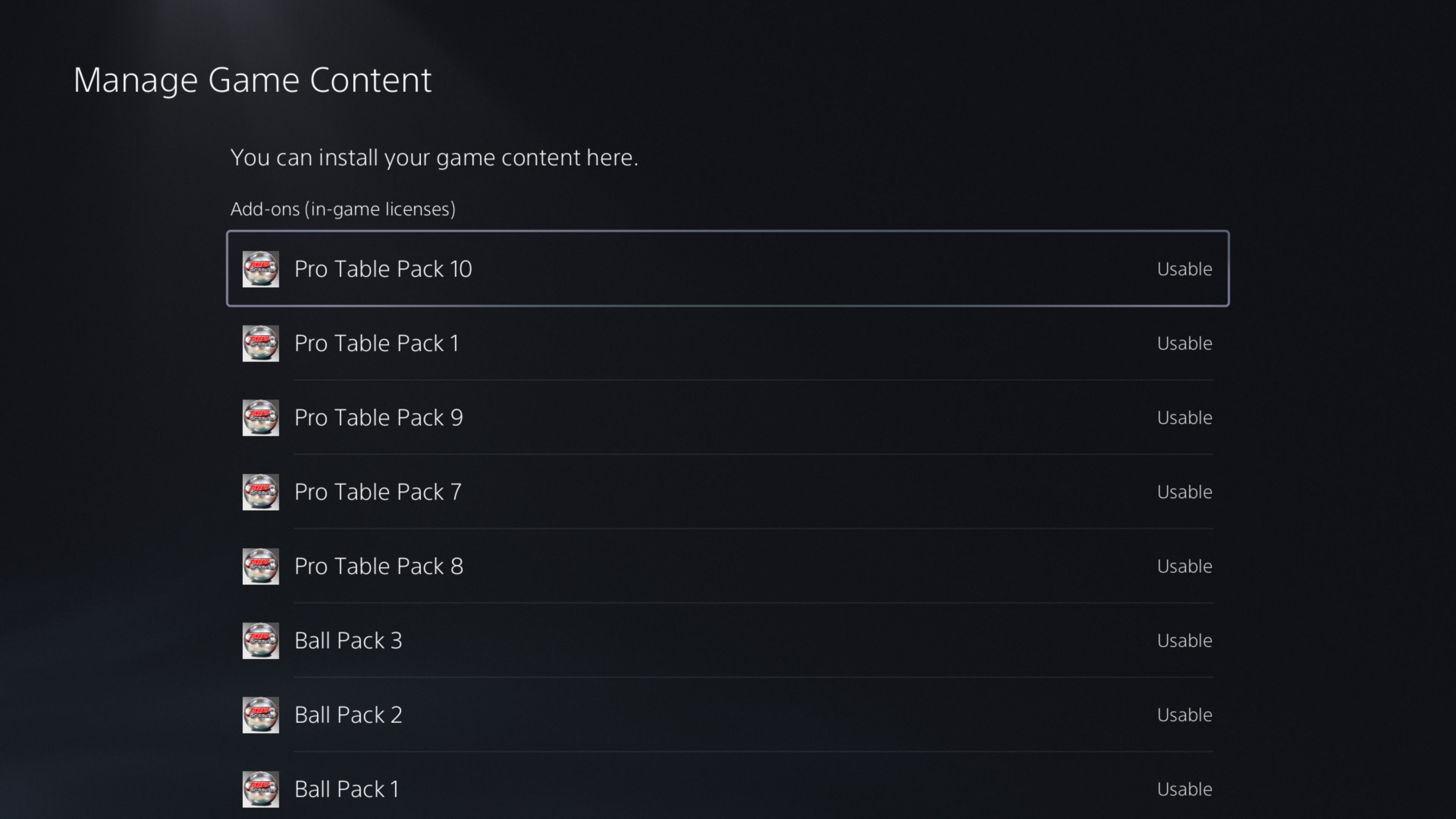This screenshot has height=819, width=1456.
Task: Open the Ball Pack 1 entry
Action: click(x=347, y=789)
